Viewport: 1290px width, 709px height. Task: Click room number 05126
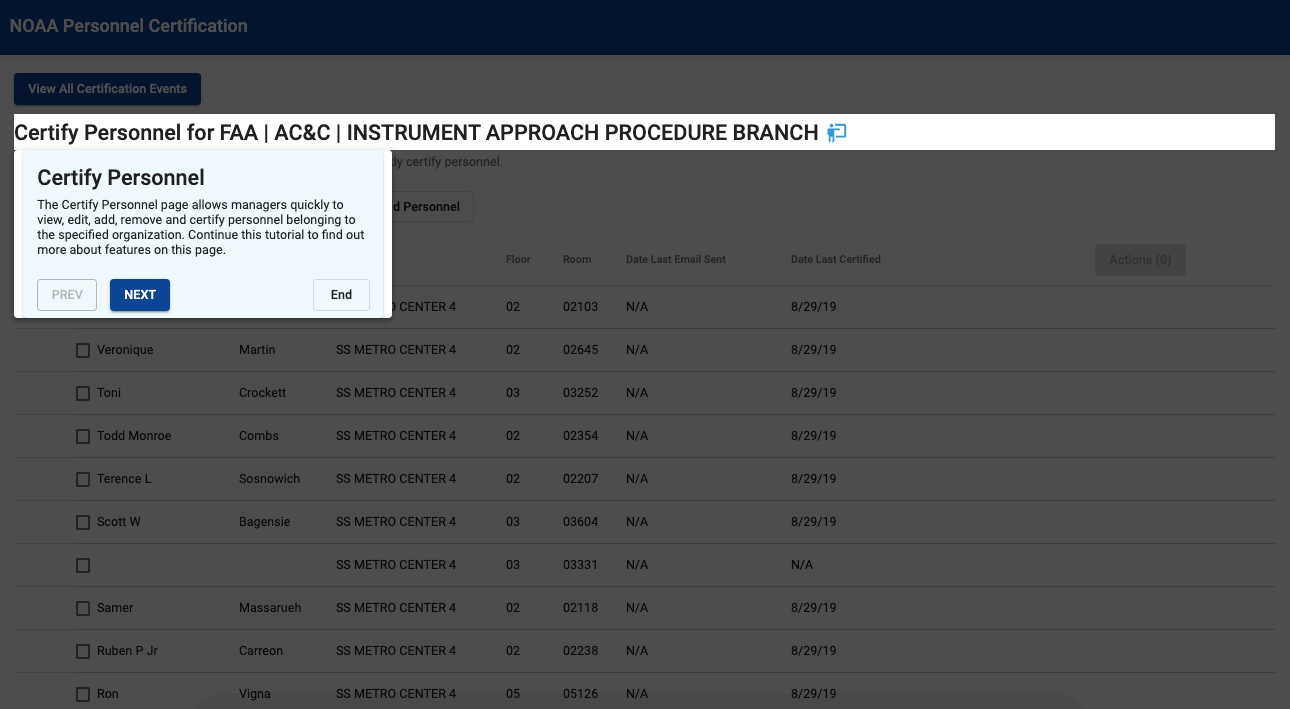pos(580,694)
